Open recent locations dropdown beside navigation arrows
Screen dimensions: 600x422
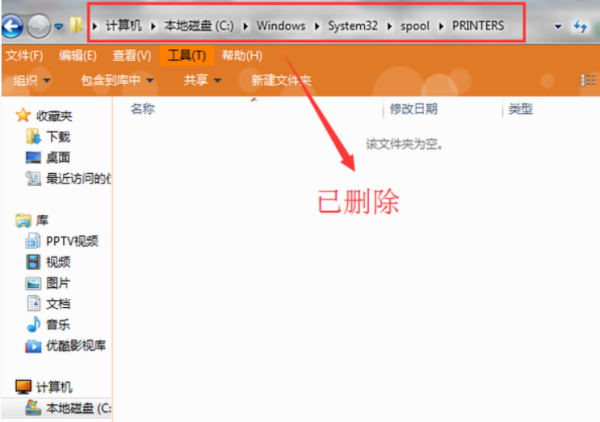tap(59, 26)
